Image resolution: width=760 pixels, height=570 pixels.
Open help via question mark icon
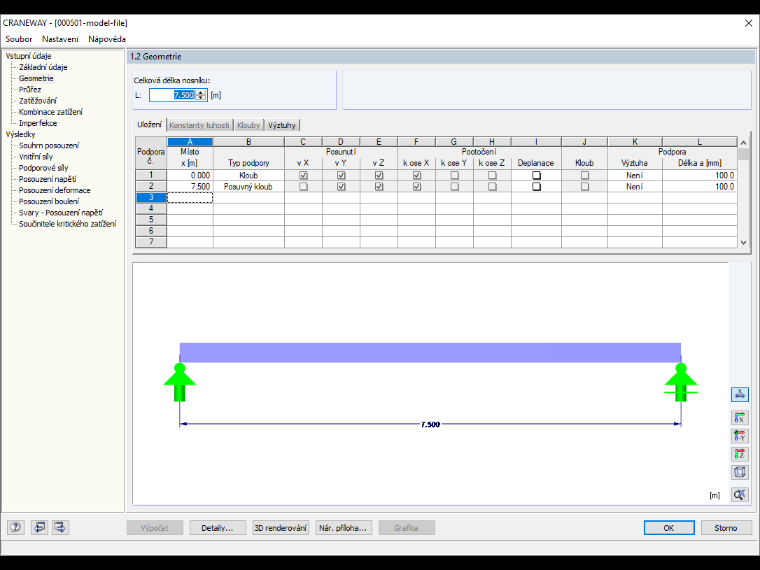[x=16, y=527]
